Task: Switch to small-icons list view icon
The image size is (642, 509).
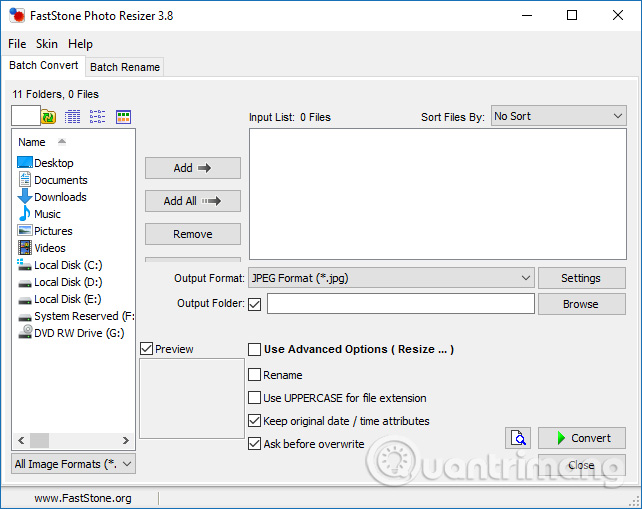Action: 97,117
